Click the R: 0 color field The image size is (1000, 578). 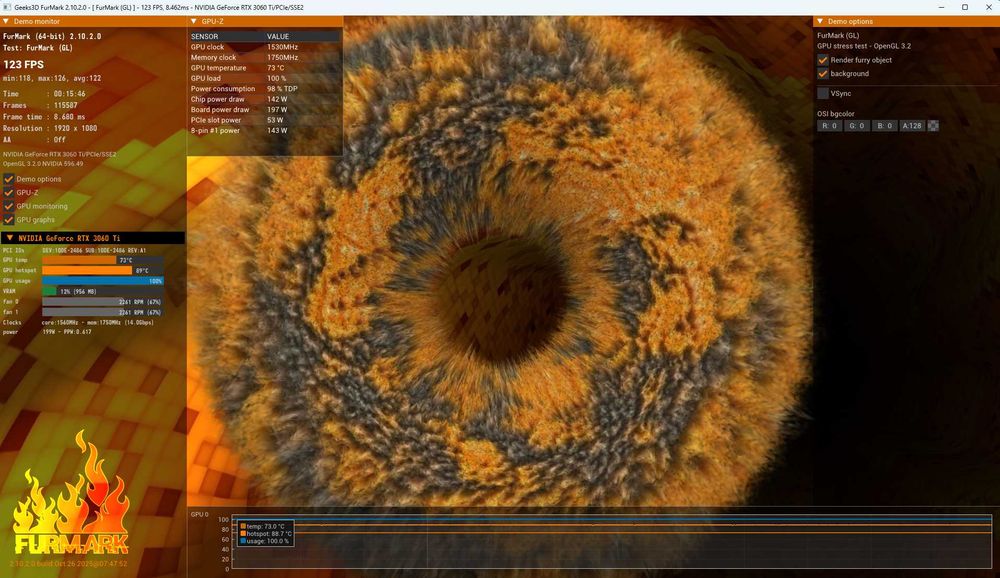click(830, 126)
